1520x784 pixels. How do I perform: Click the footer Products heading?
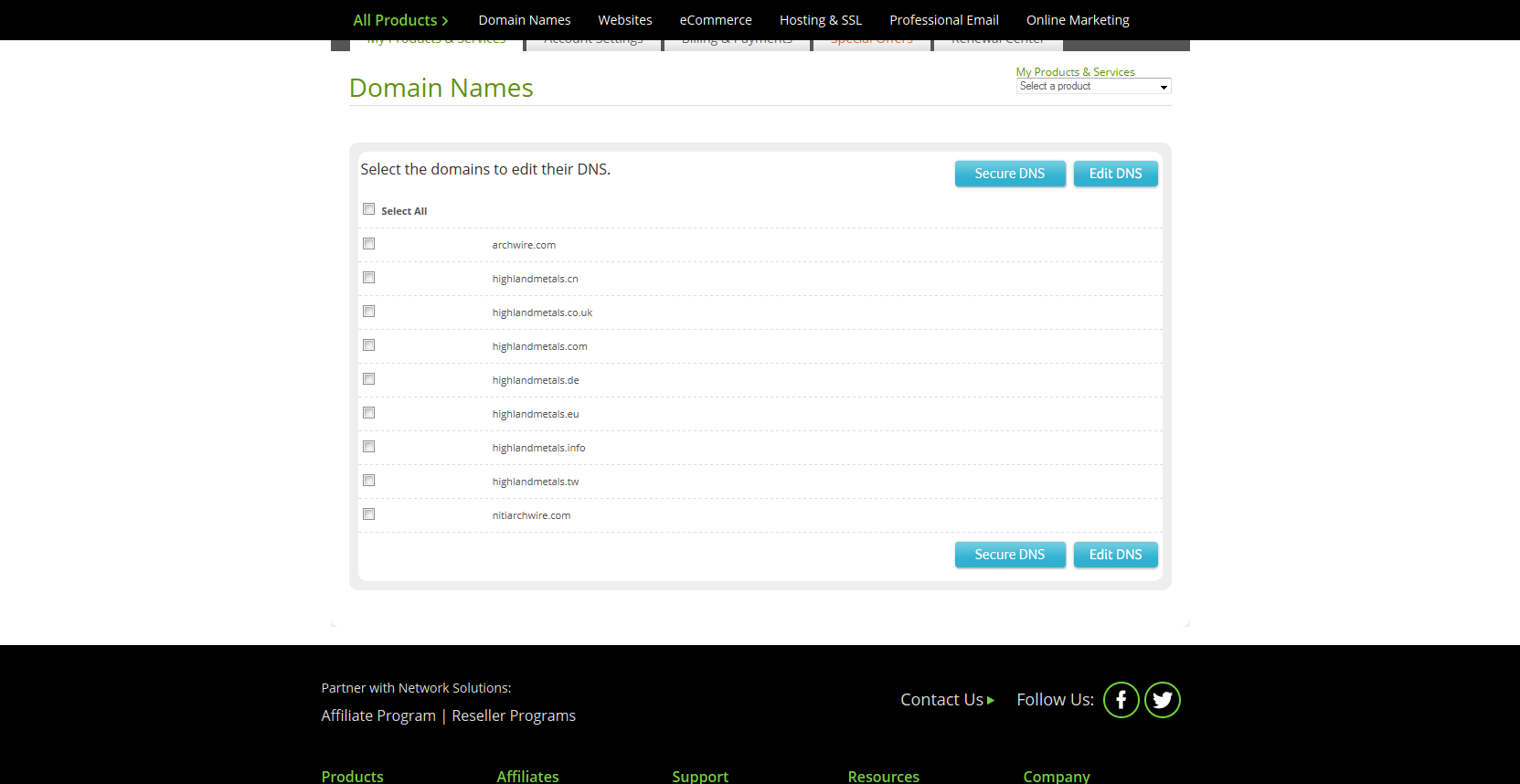[352, 776]
